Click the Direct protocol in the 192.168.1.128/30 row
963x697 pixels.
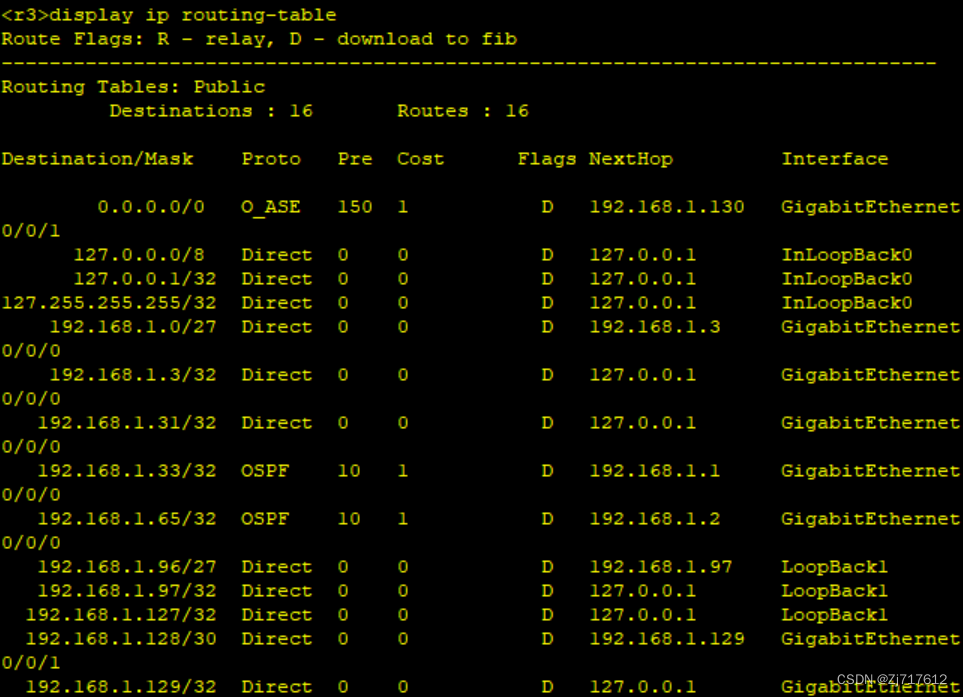pos(277,639)
